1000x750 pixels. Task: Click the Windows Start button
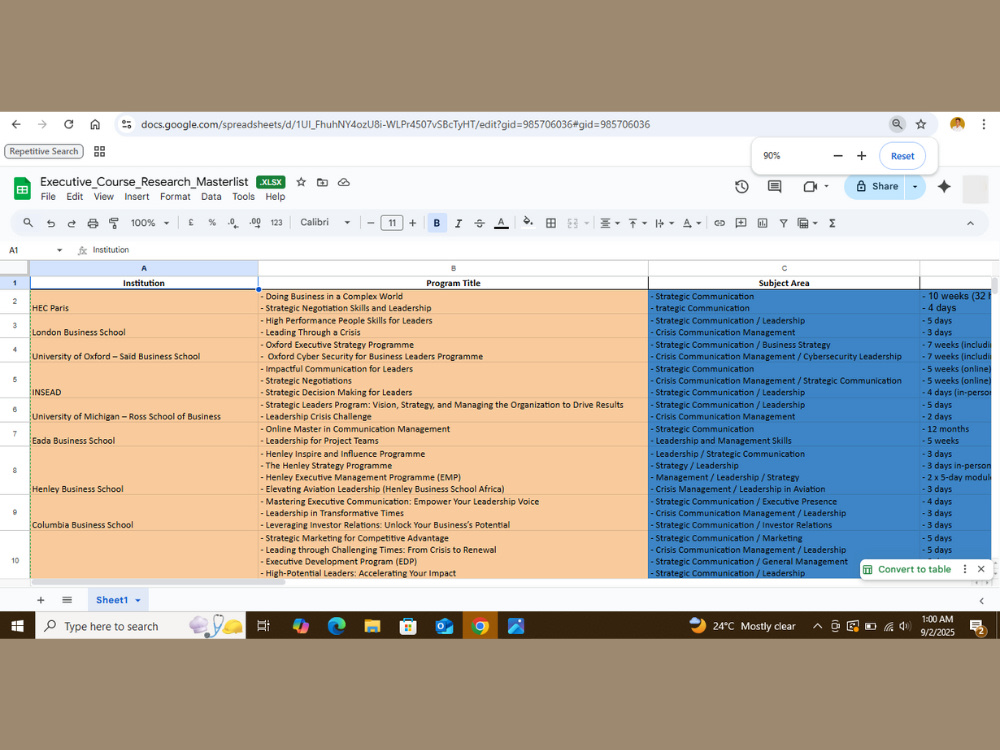17,626
